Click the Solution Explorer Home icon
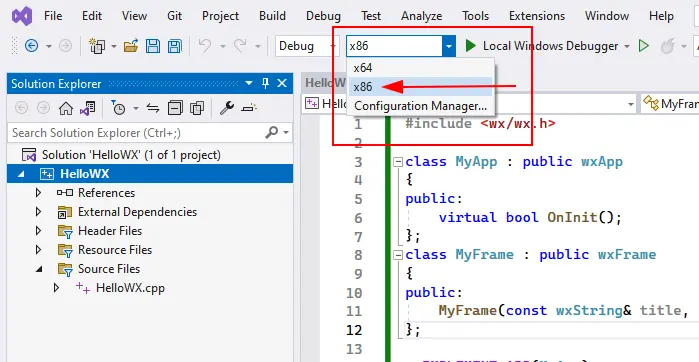The width and height of the screenshot is (699, 362). point(66,108)
